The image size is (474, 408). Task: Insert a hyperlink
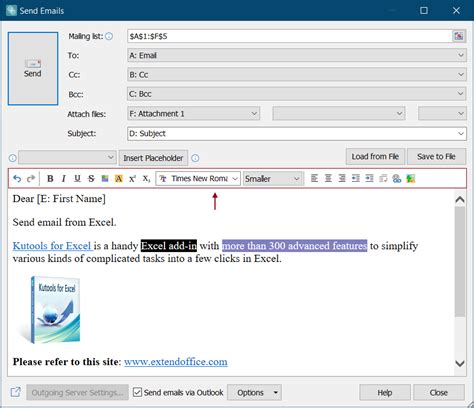click(x=397, y=179)
